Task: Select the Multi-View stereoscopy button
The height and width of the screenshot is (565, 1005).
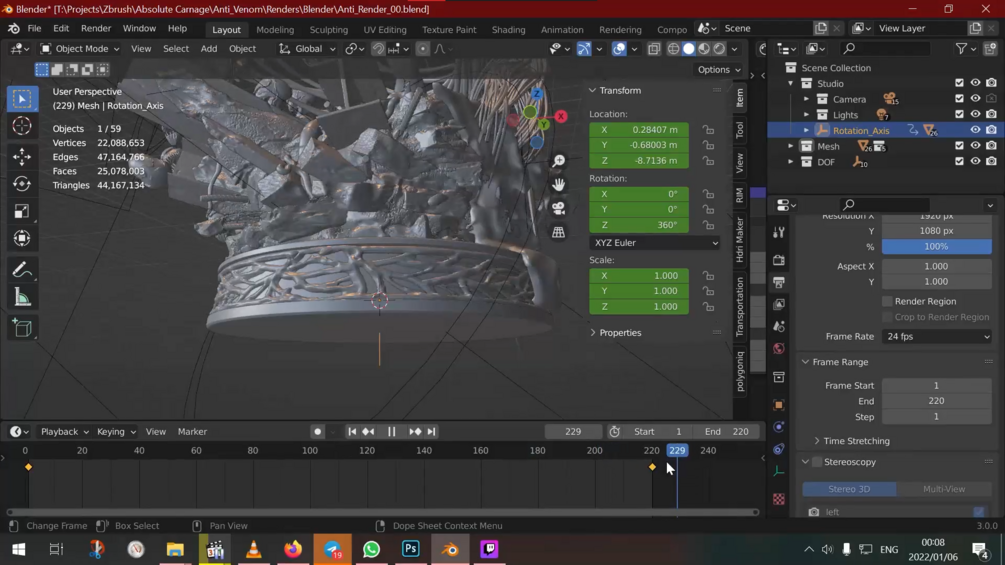Action: (x=943, y=489)
